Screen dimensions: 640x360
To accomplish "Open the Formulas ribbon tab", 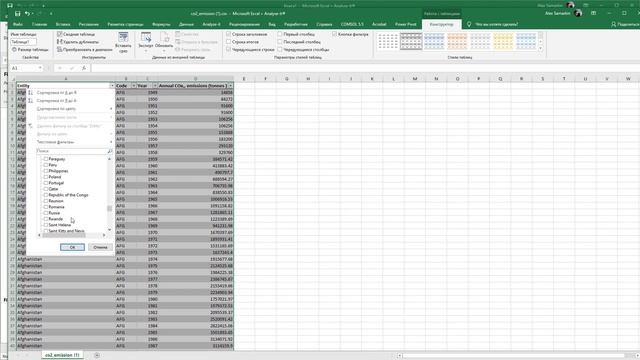I will (161, 24).
